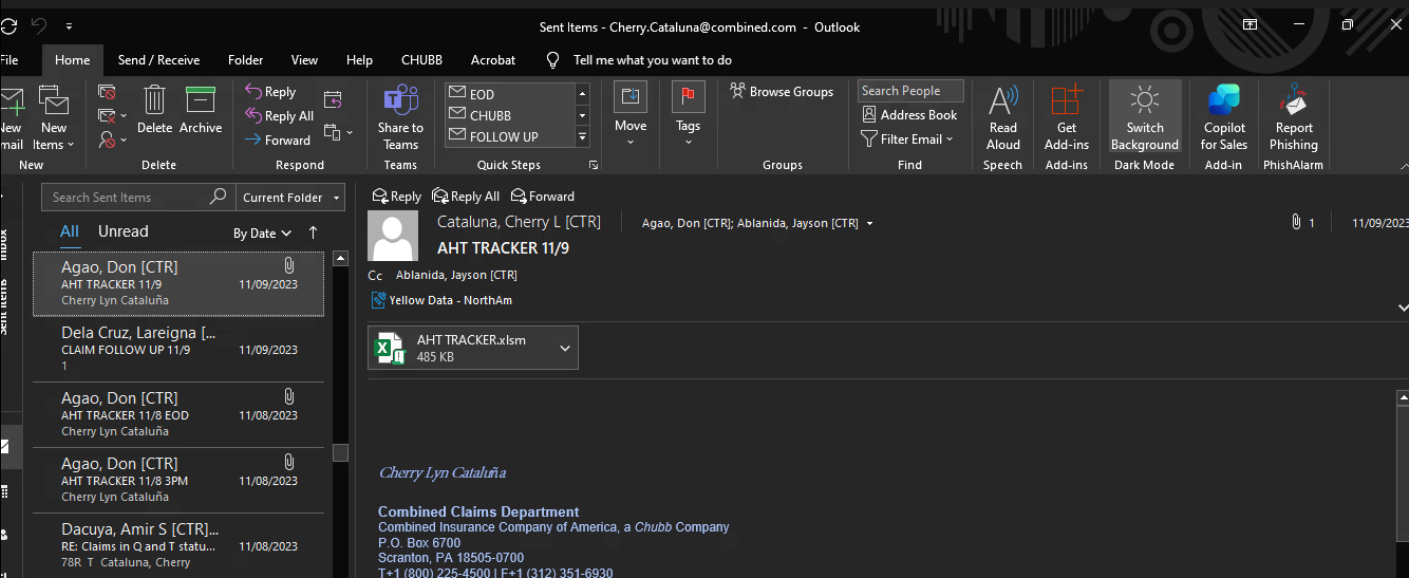The width and height of the screenshot is (1409, 578).
Task: Open the CLAIM FOLLOW UP 11/9 email
Action: click(x=178, y=349)
